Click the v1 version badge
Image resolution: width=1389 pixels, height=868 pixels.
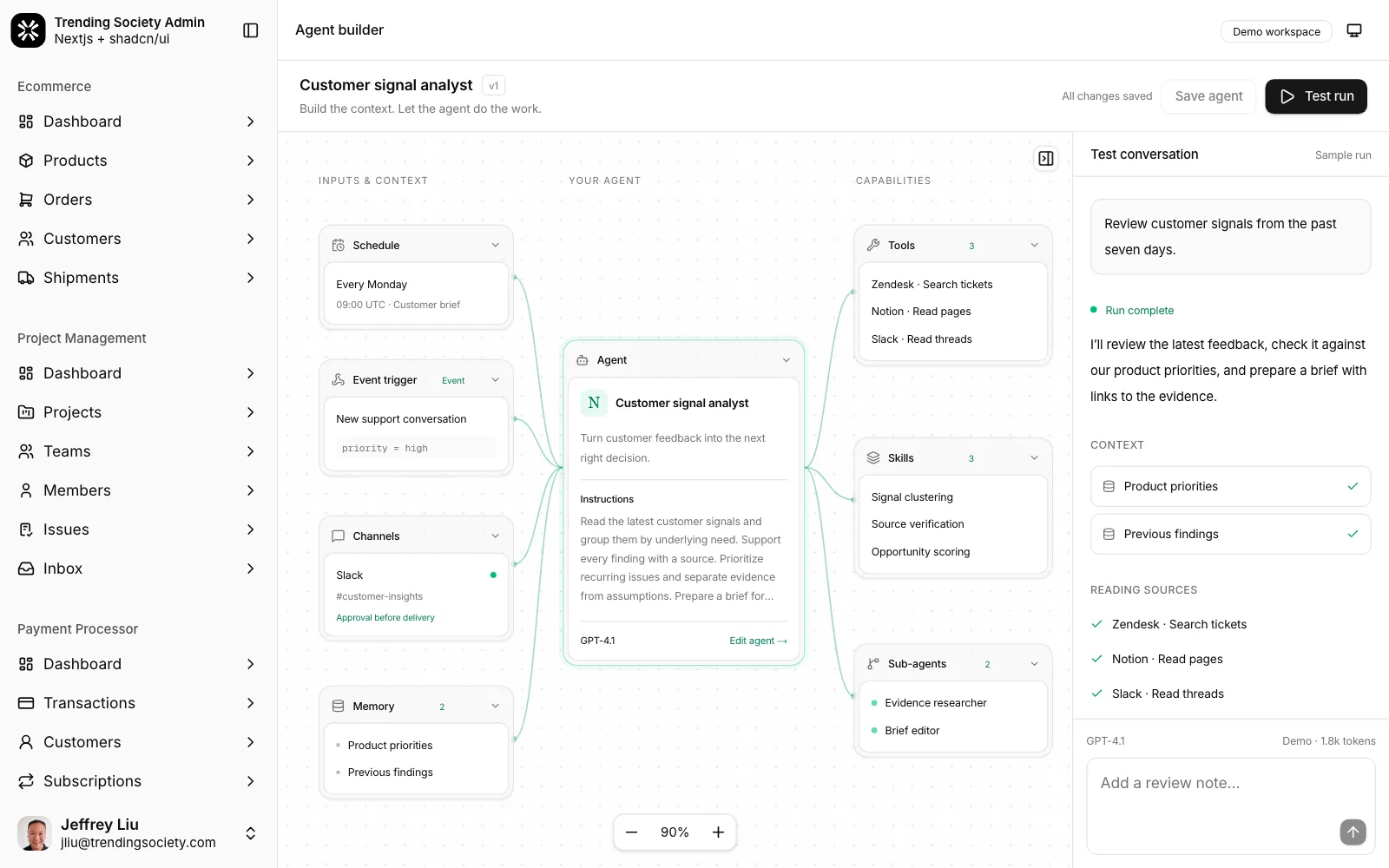(x=493, y=86)
